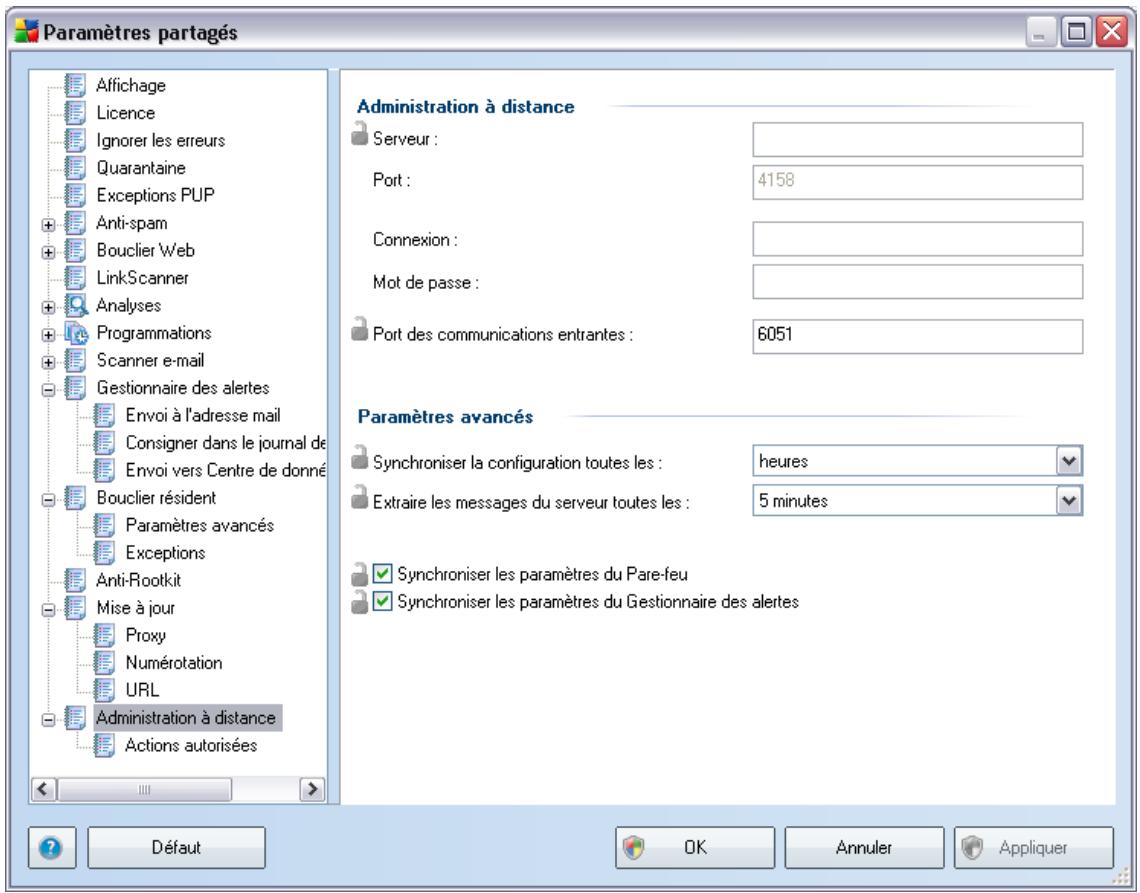Click the Analyses magnifier icon in tree
1140x893 pixels.
(76, 305)
